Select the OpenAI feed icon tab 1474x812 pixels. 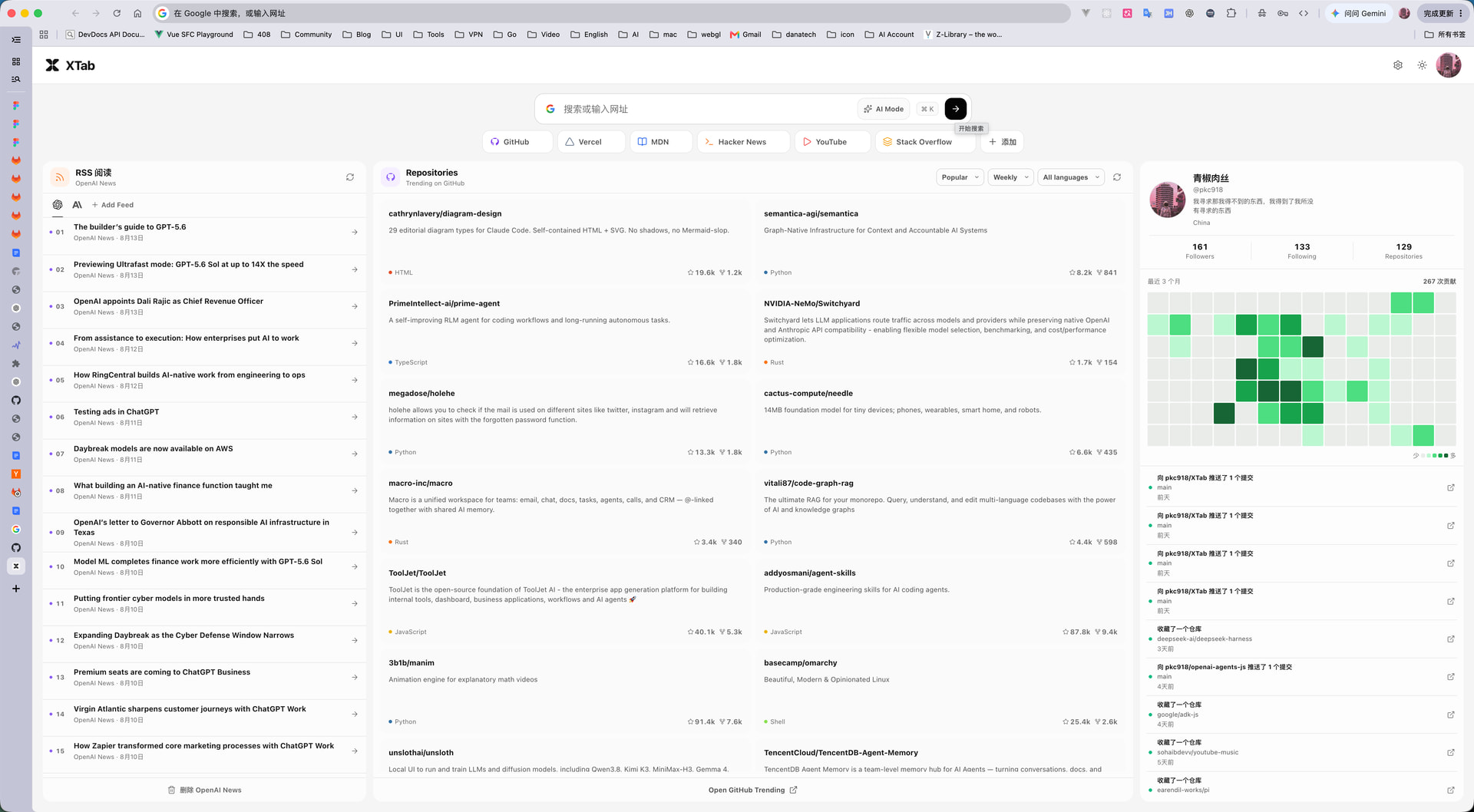pyautogui.click(x=58, y=205)
